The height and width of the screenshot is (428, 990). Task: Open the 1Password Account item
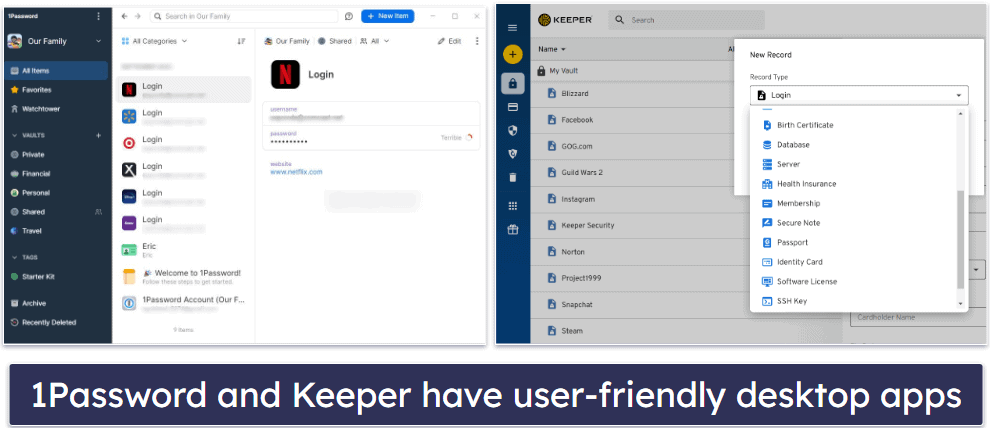click(184, 303)
